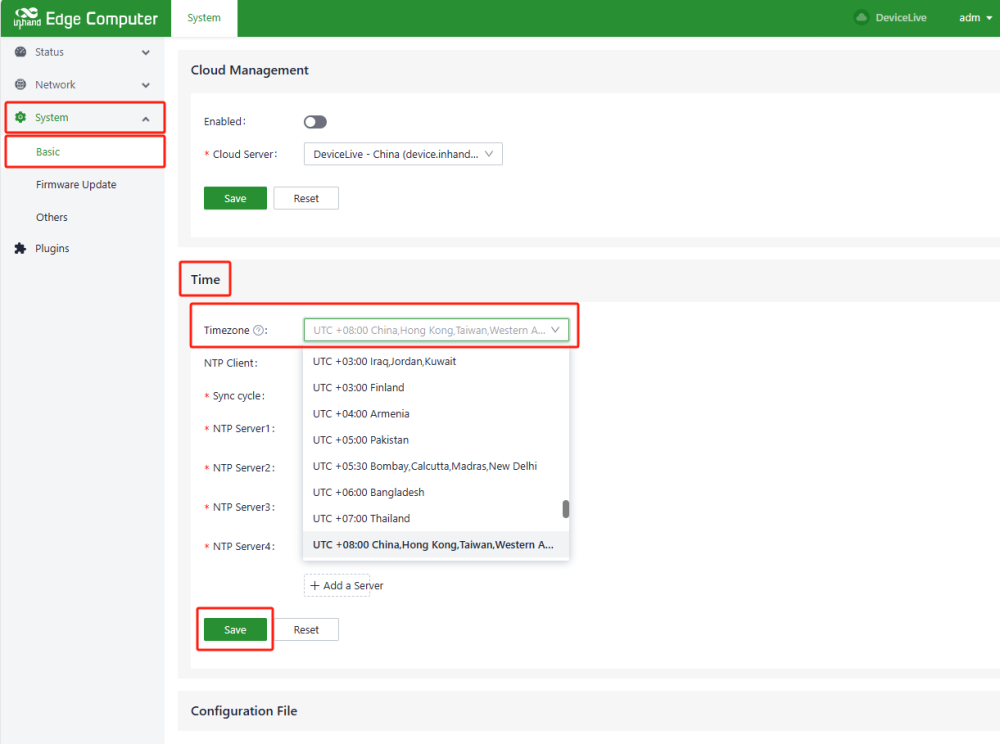Open the adm user account dropdown
Screen dimensions: 1000x744
click(x=969, y=18)
